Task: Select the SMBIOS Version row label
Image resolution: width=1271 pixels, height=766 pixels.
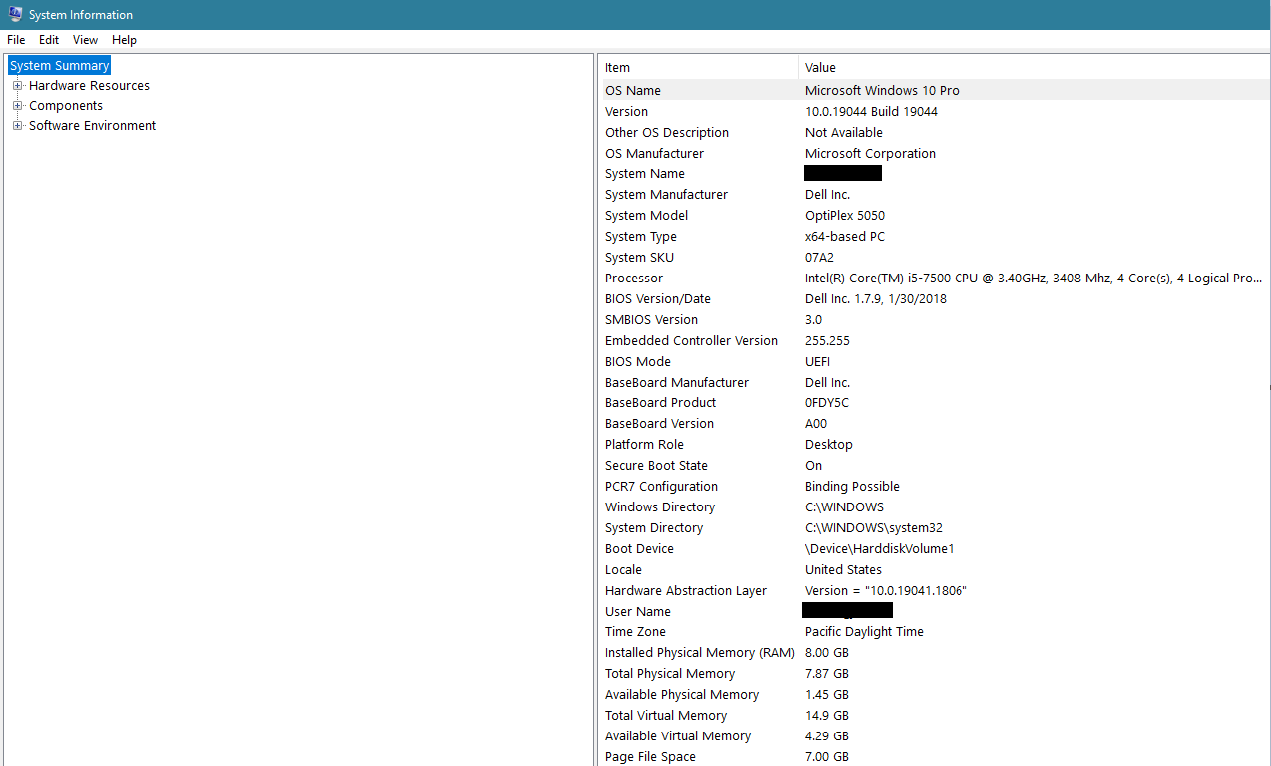Action: pos(651,320)
